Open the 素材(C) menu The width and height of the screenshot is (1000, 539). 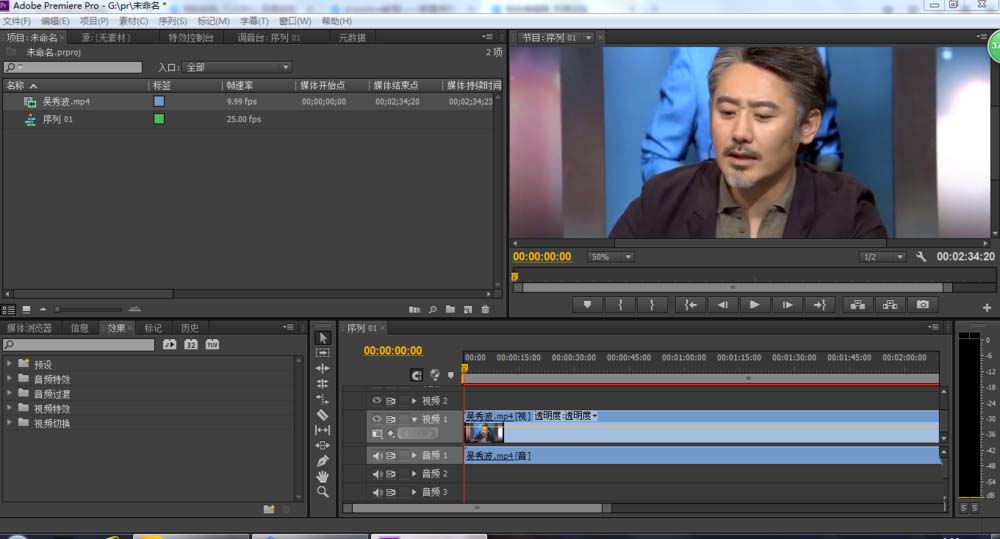tap(133, 21)
